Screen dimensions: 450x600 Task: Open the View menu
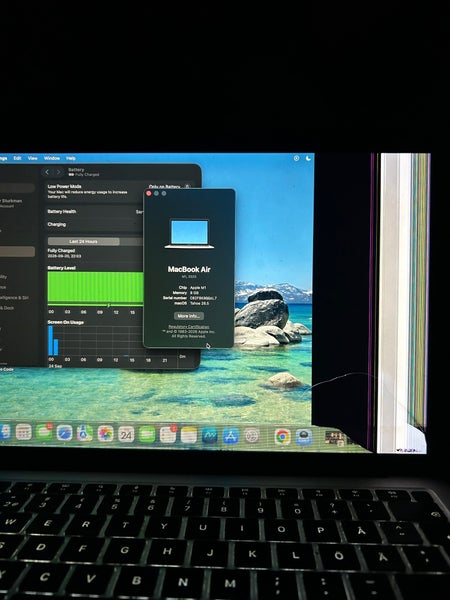tap(33, 158)
